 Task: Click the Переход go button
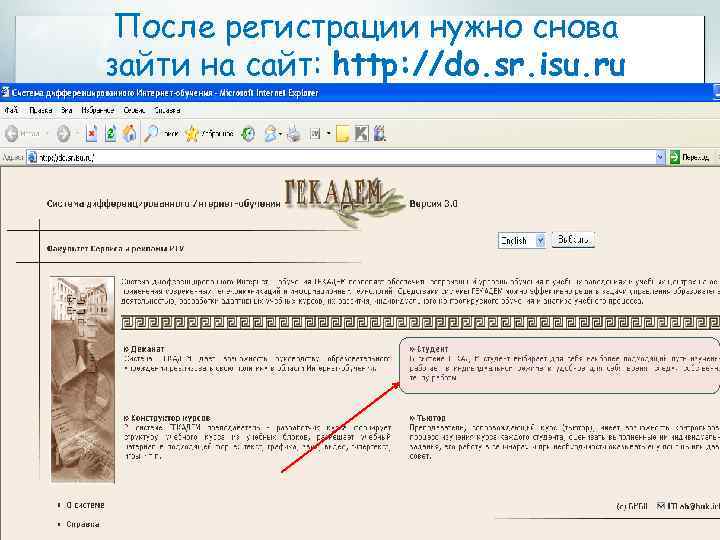coord(691,158)
